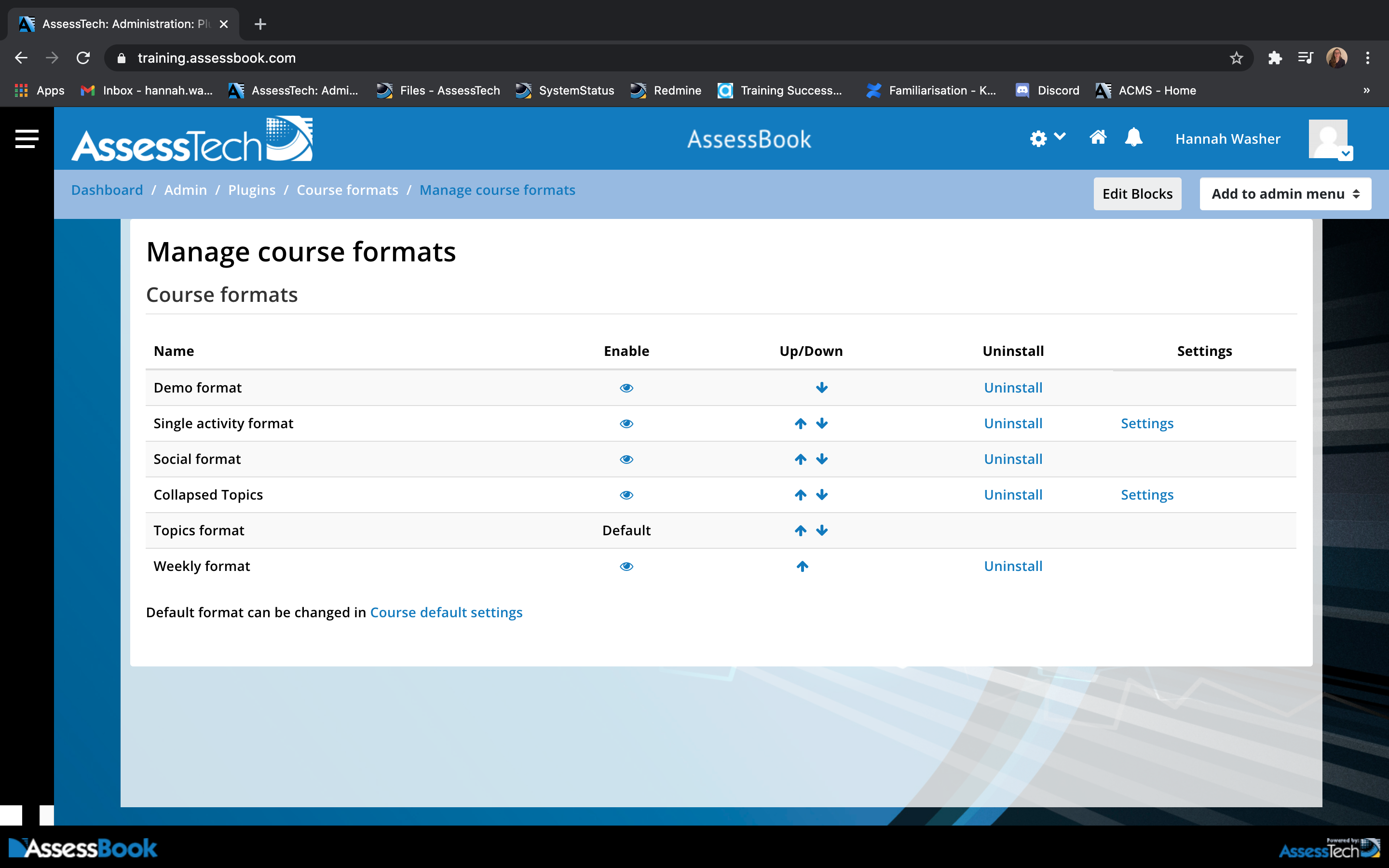Open a new browser tab

pos(260,24)
